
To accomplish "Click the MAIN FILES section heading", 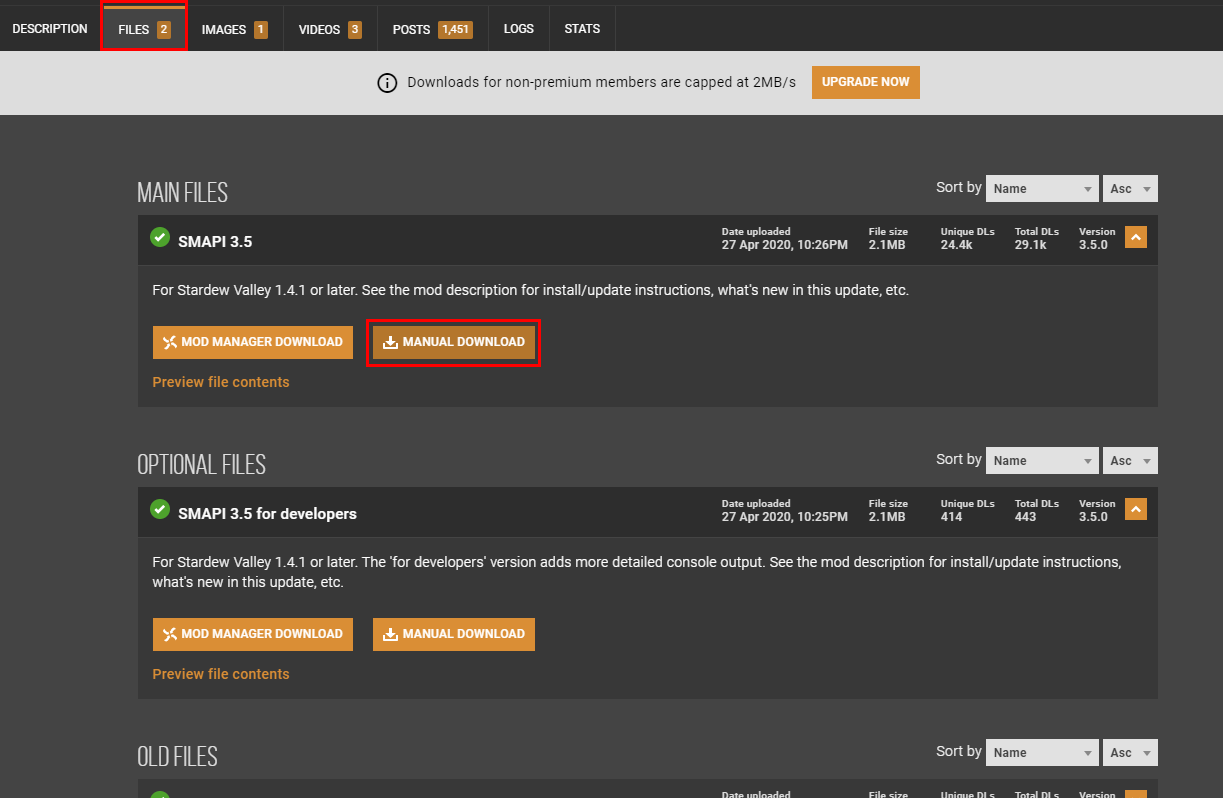I will point(183,193).
